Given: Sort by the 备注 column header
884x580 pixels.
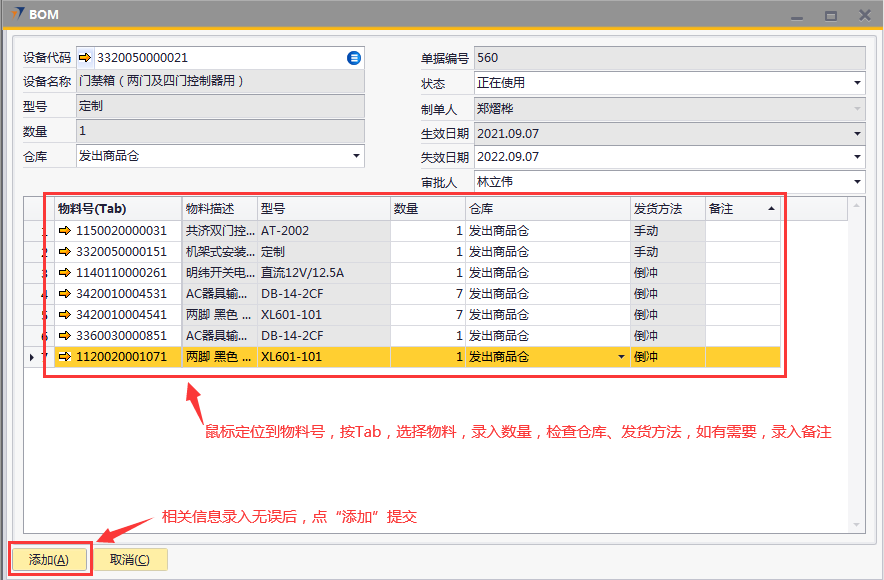Looking at the screenshot, I should coord(741,209).
